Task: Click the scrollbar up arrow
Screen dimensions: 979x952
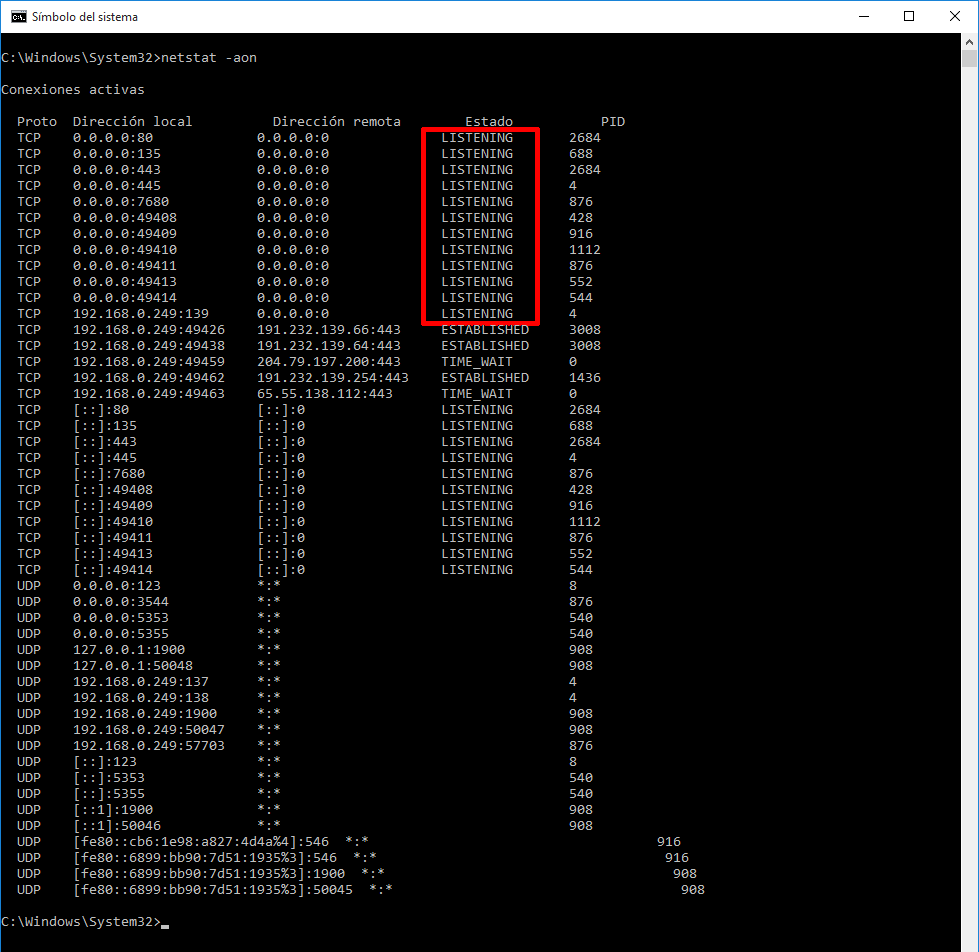Action: (969, 42)
